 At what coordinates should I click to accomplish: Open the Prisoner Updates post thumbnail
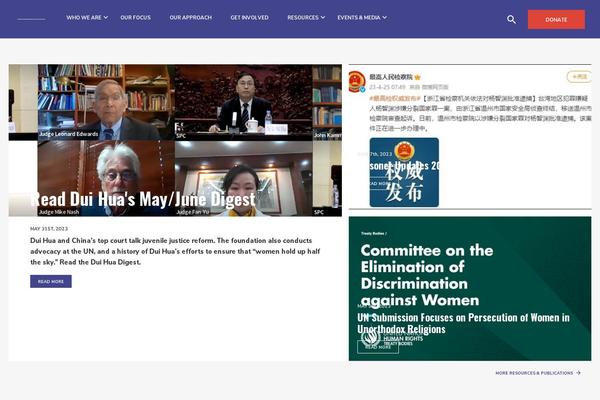(x=470, y=137)
